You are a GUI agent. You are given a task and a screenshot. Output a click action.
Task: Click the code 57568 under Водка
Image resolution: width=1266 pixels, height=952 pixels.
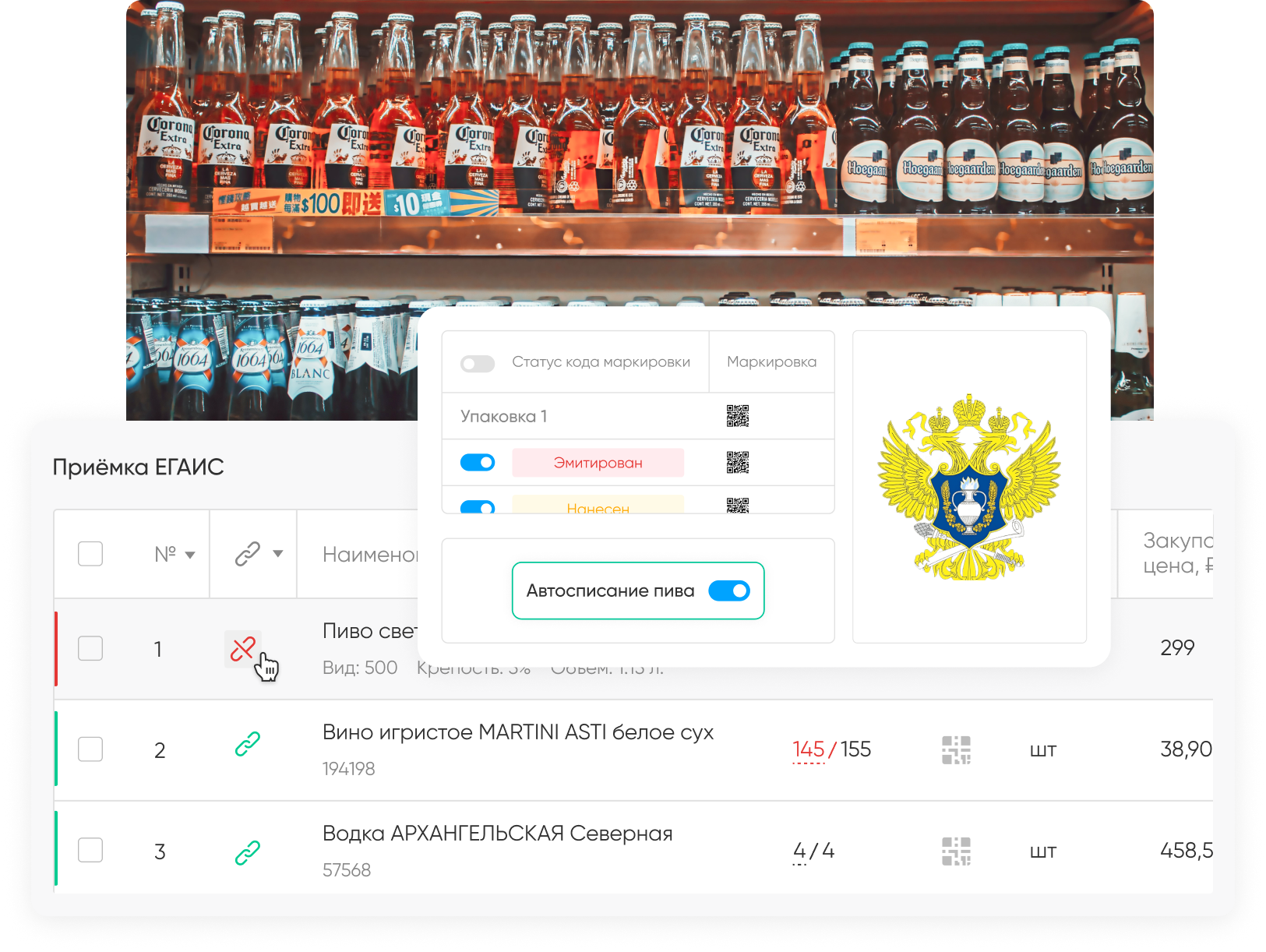[x=347, y=870]
